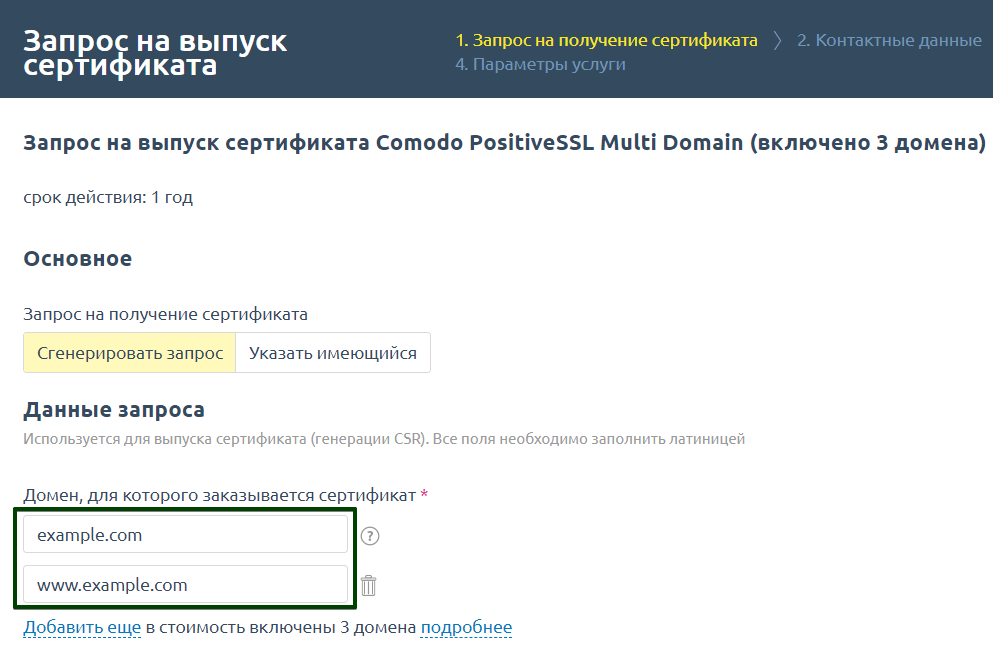Click the 'Запрос на получение сертификата' field label
The width and height of the screenshot is (996, 652).
point(165,314)
